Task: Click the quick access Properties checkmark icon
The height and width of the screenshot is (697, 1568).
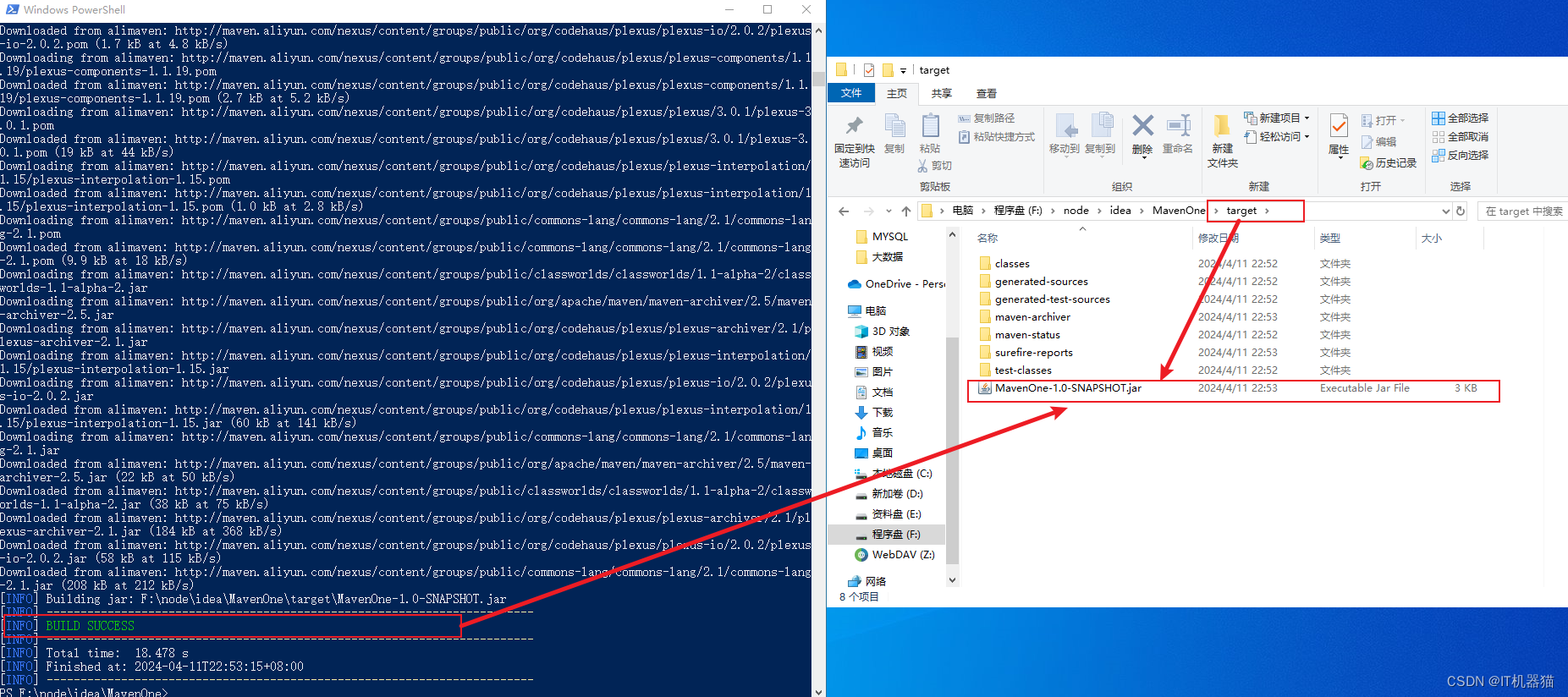Action: pos(869,70)
